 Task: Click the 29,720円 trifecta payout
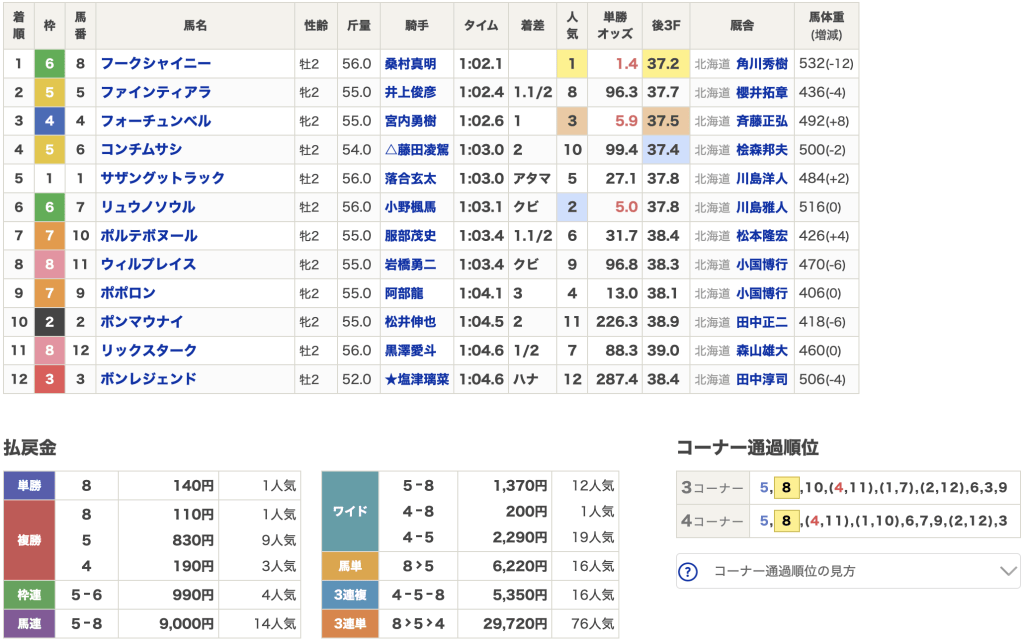point(515,624)
